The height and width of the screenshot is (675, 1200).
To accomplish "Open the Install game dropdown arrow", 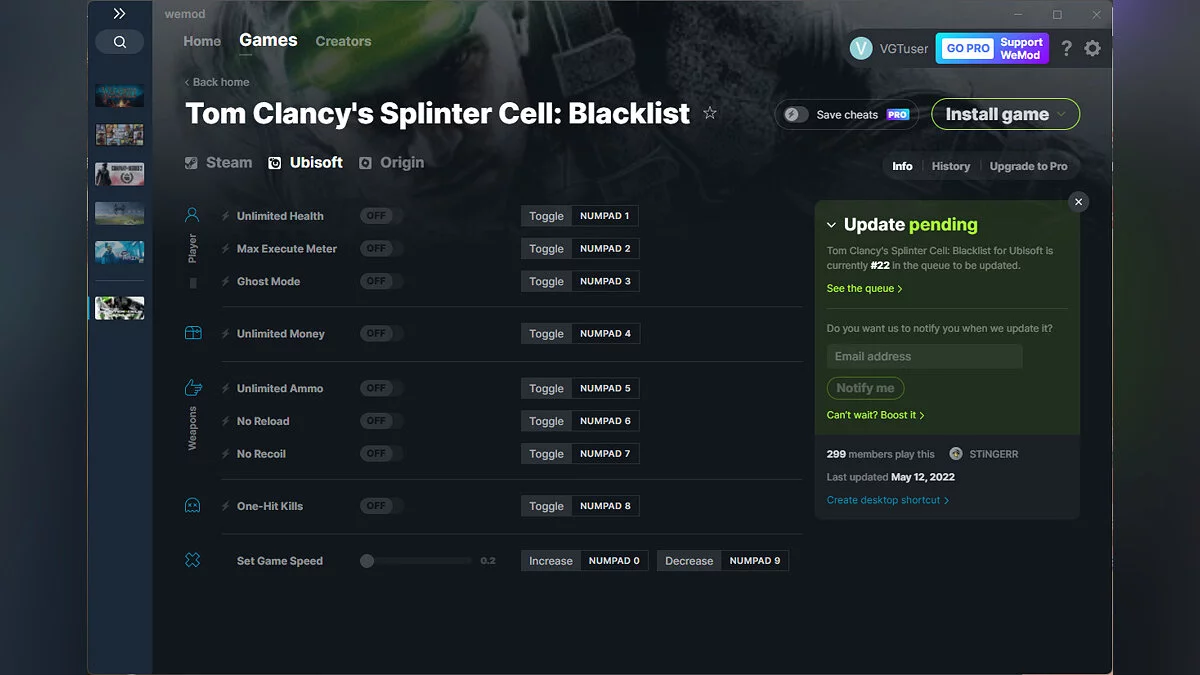I will click(1062, 114).
